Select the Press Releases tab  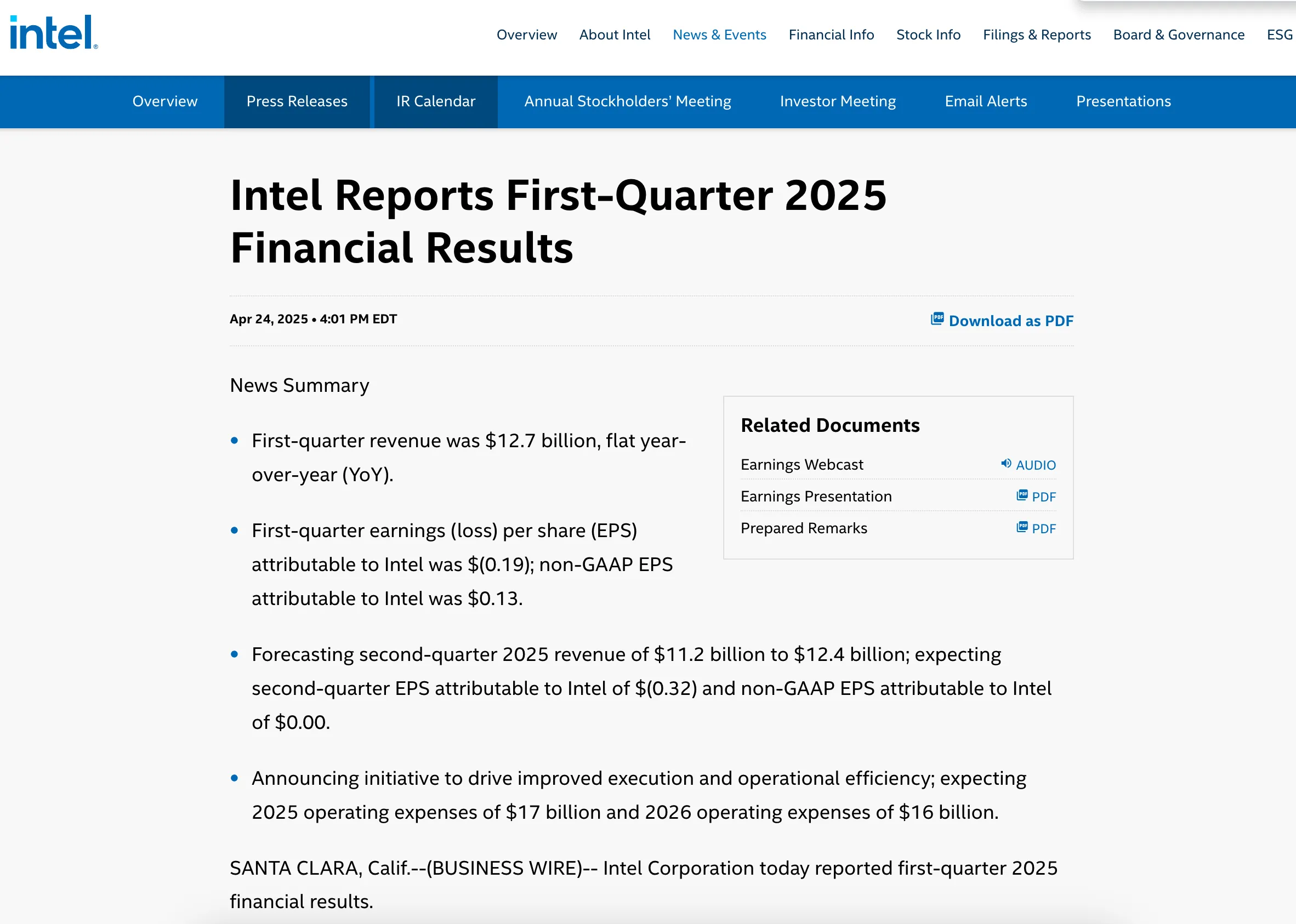pos(297,101)
